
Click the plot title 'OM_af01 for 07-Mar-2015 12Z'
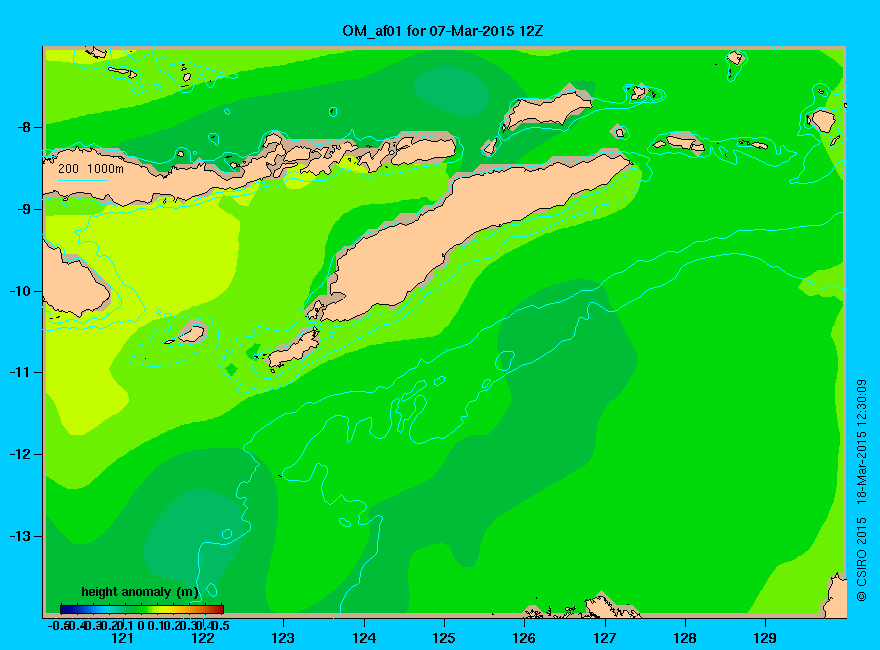click(443, 31)
